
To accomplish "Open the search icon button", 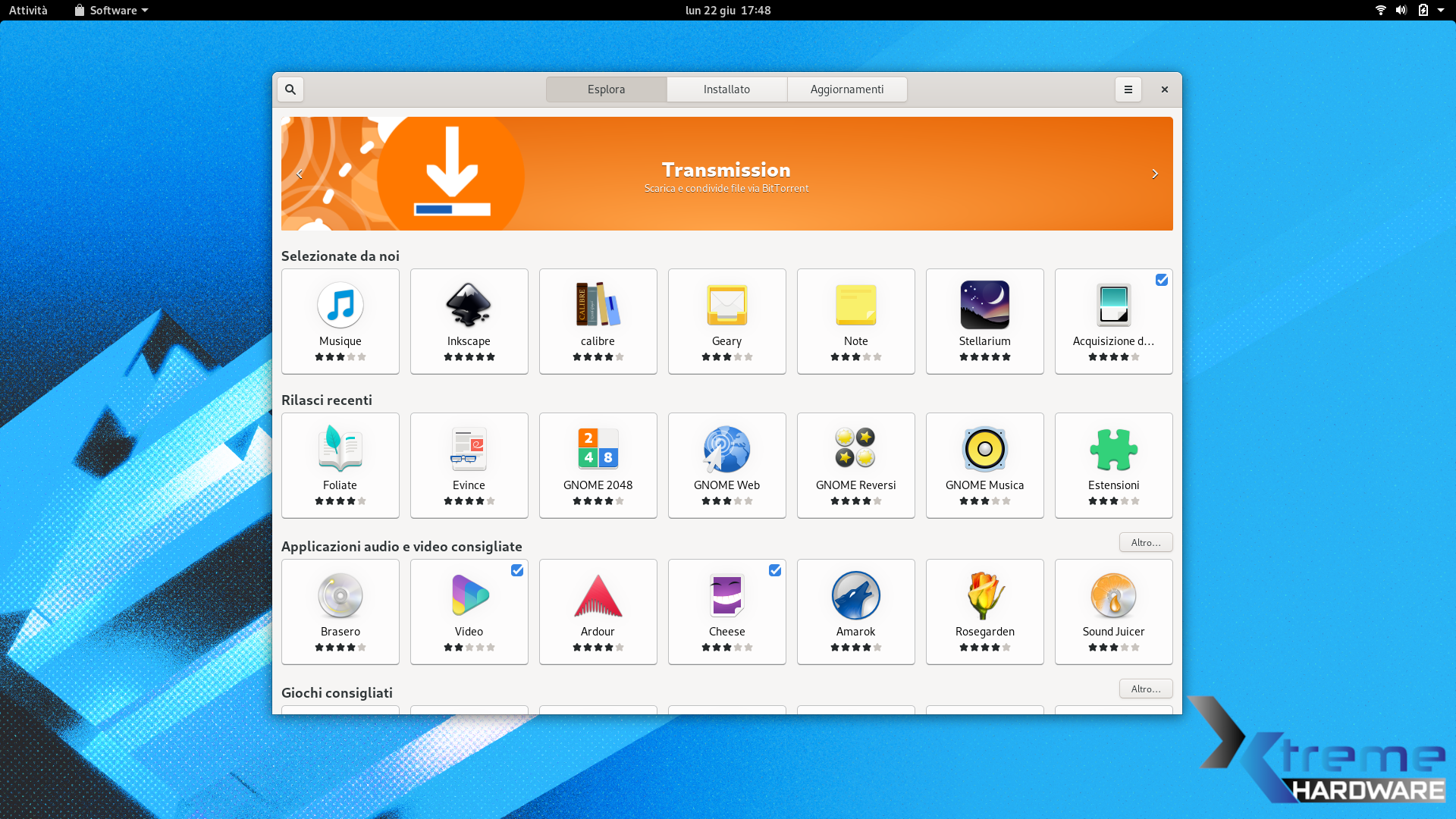I will [x=290, y=89].
